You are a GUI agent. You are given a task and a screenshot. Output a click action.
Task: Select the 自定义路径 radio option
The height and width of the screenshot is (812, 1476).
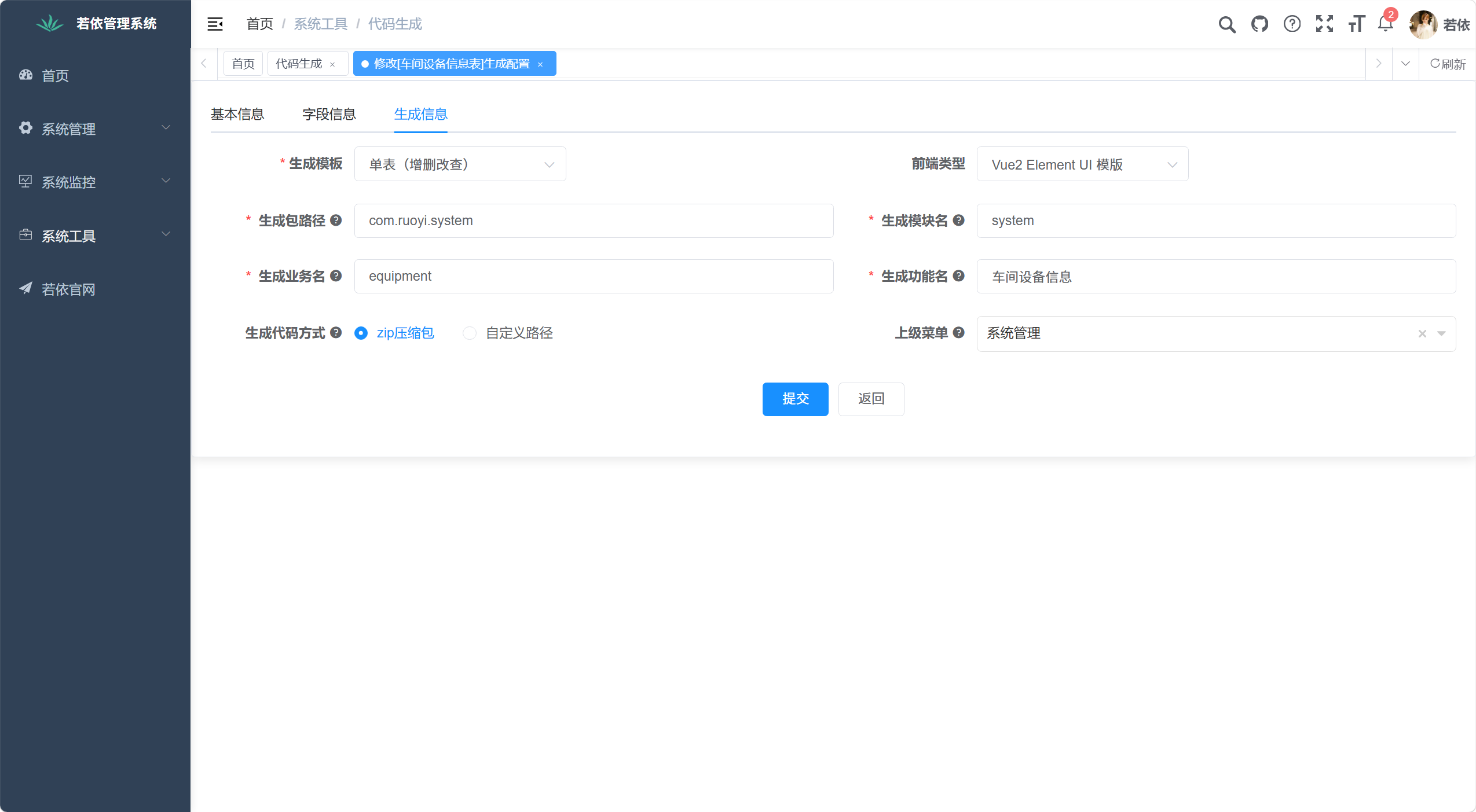pyautogui.click(x=470, y=333)
